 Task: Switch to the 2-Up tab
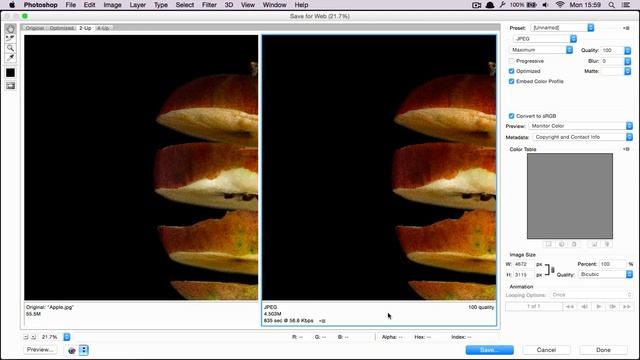pos(85,28)
